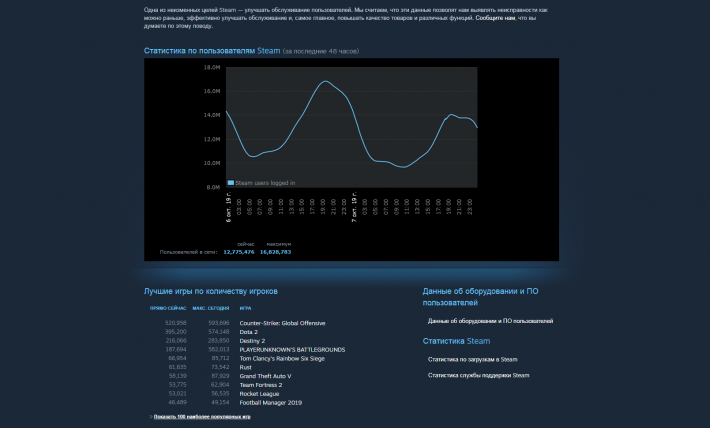Viewport: 710px width, 428px height.
Task: Open 'Статистика службы поддержки Steam' link
Action: click(479, 375)
